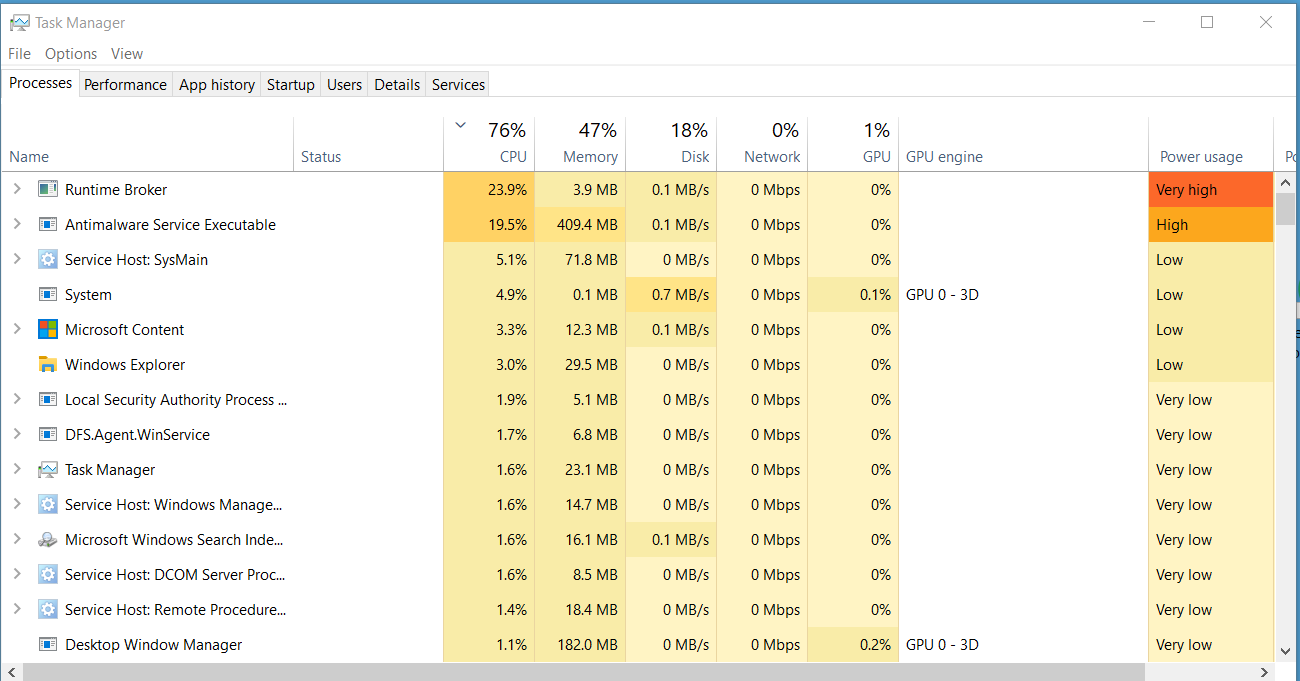Sort by the Memory column header
The image size is (1300, 681).
coord(580,143)
